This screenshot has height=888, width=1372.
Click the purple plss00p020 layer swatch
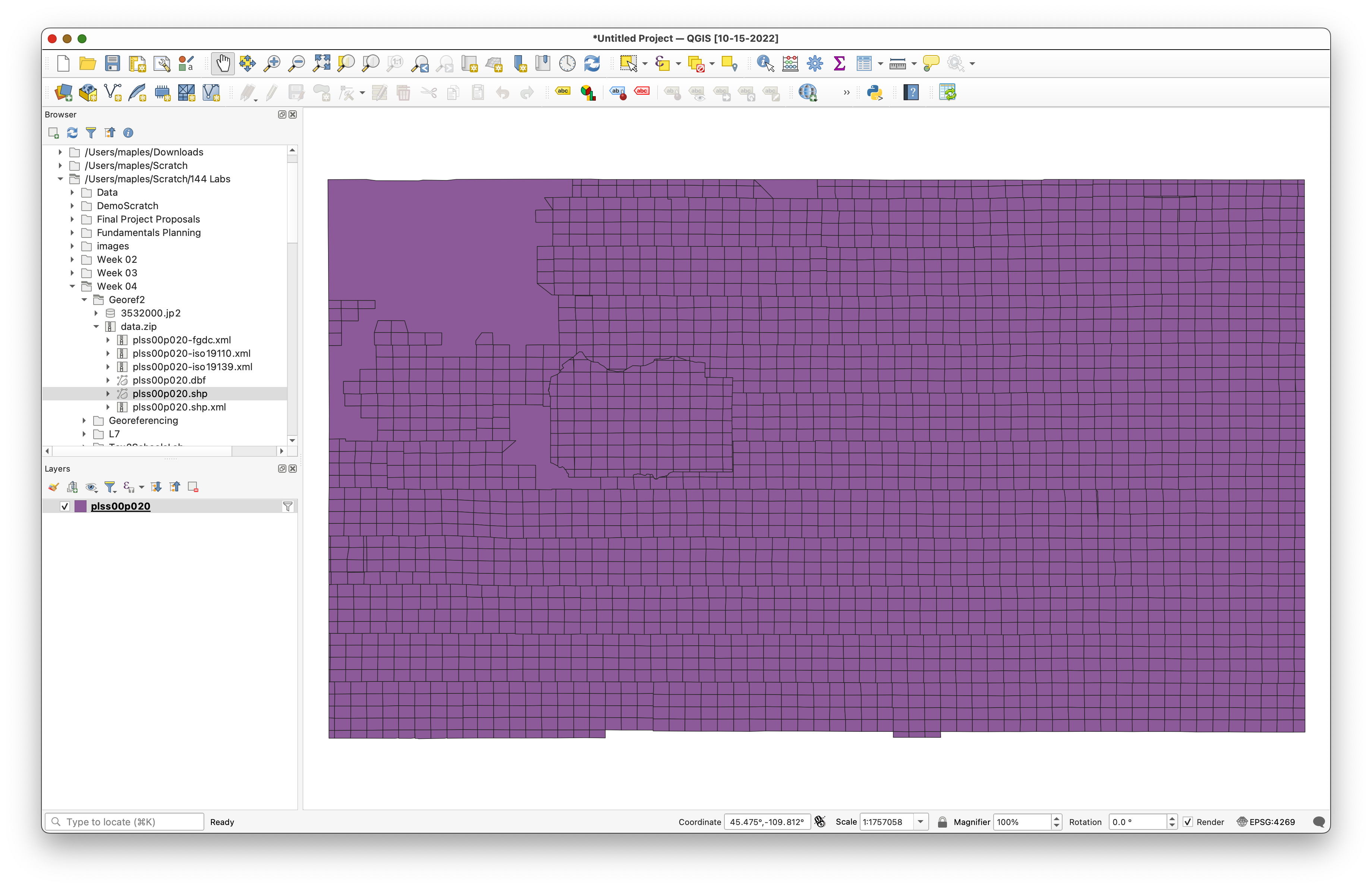(x=81, y=507)
